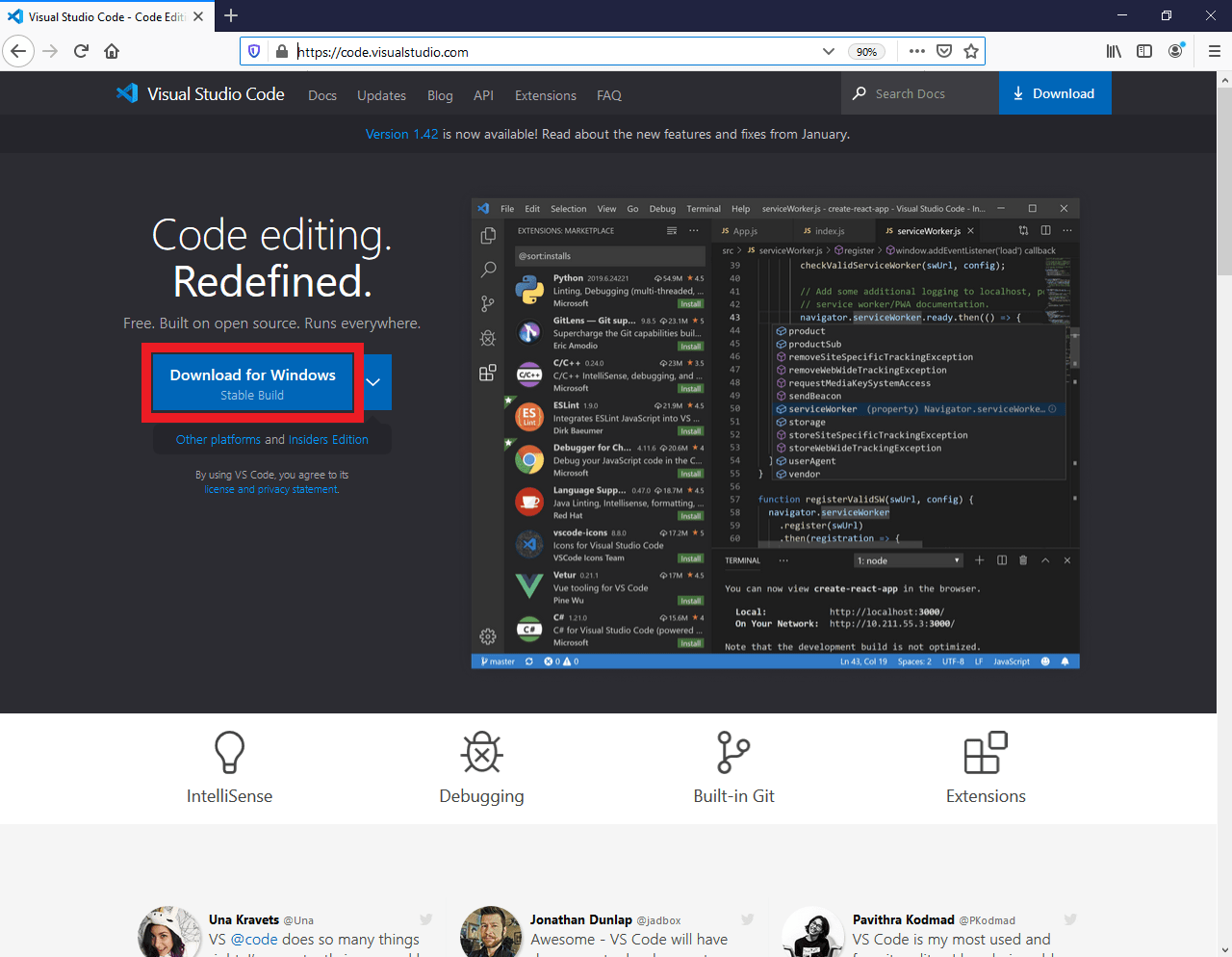Click the page reload icon
This screenshot has width=1232, height=957.
(81, 51)
